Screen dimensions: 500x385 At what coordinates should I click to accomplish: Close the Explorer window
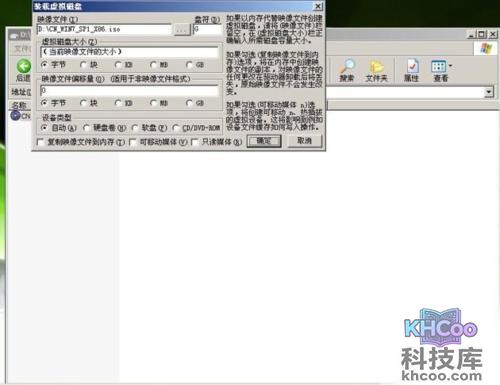pyautogui.click(x=492, y=34)
